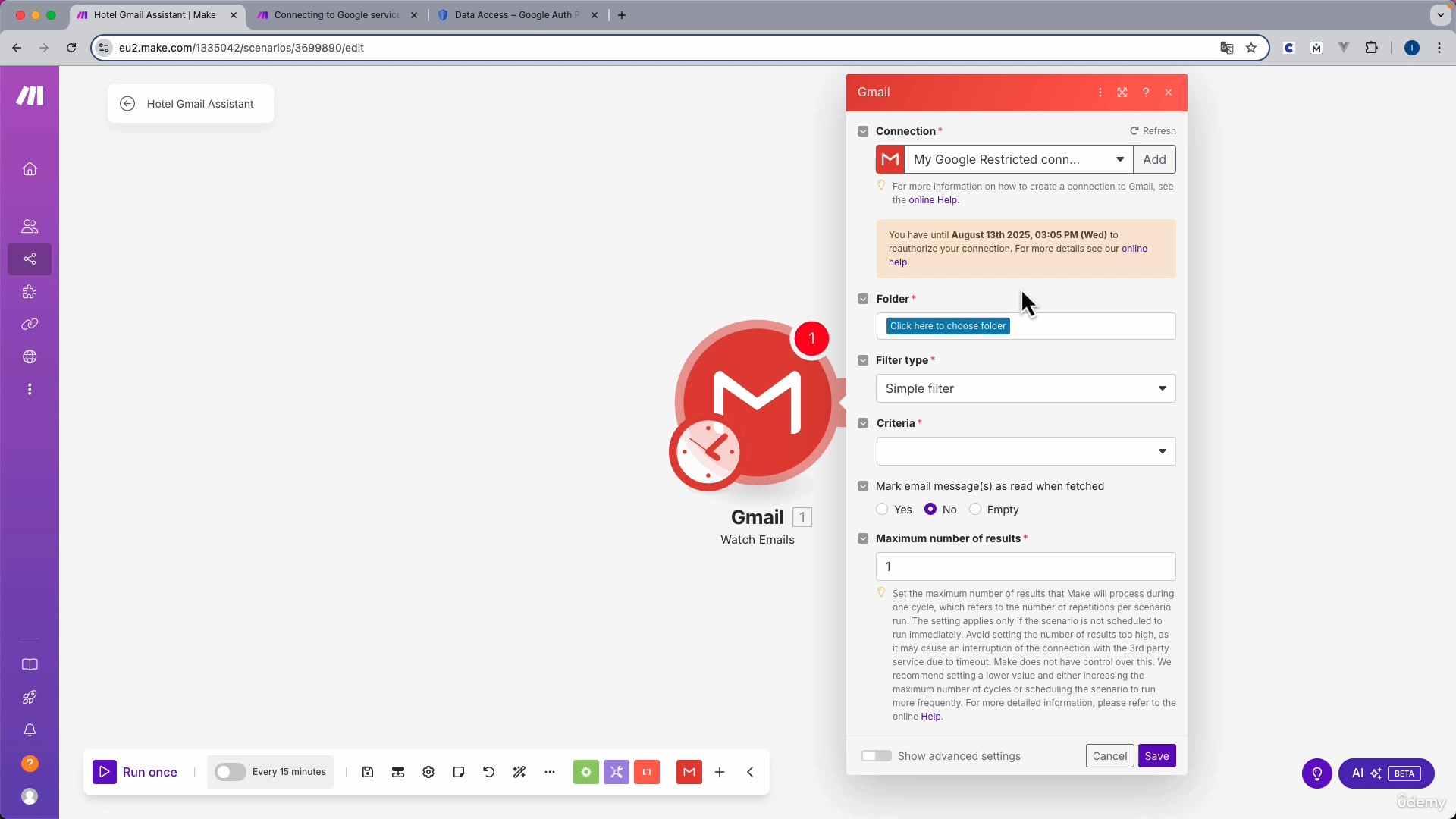The height and width of the screenshot is (819, 1456).
Task: Click Save button in Gmail panel
Action: (1156, 756)
